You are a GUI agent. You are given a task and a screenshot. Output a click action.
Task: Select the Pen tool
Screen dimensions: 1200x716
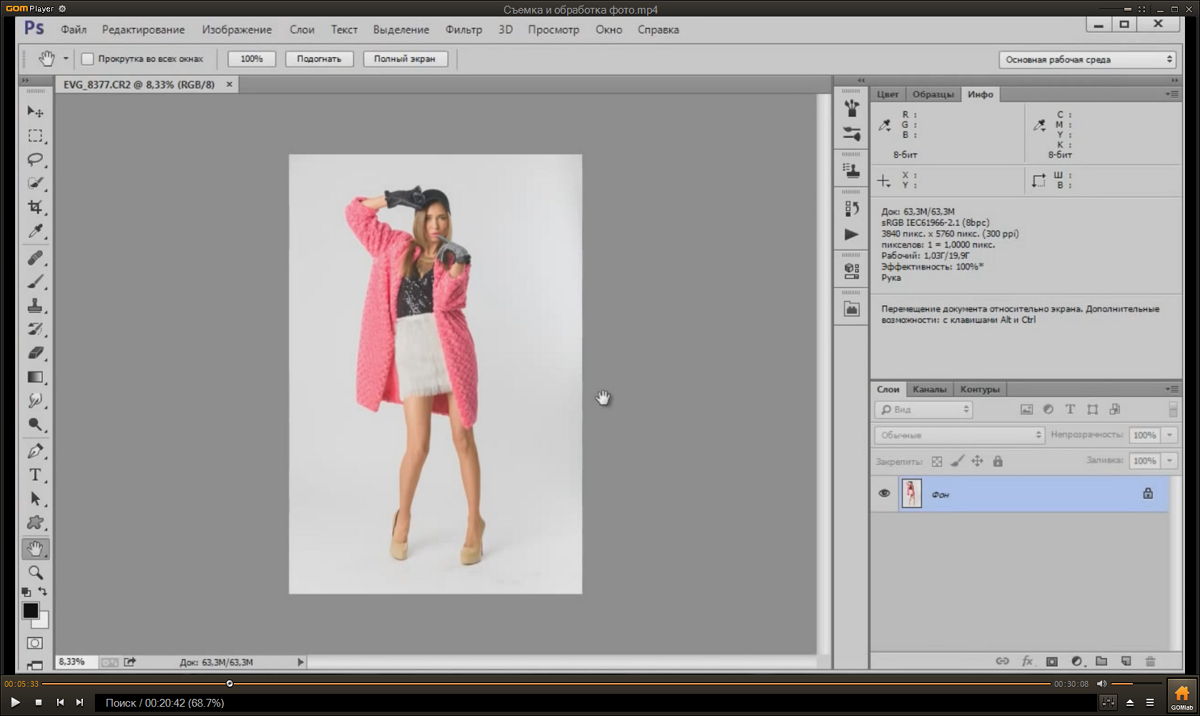click(35, 450)
